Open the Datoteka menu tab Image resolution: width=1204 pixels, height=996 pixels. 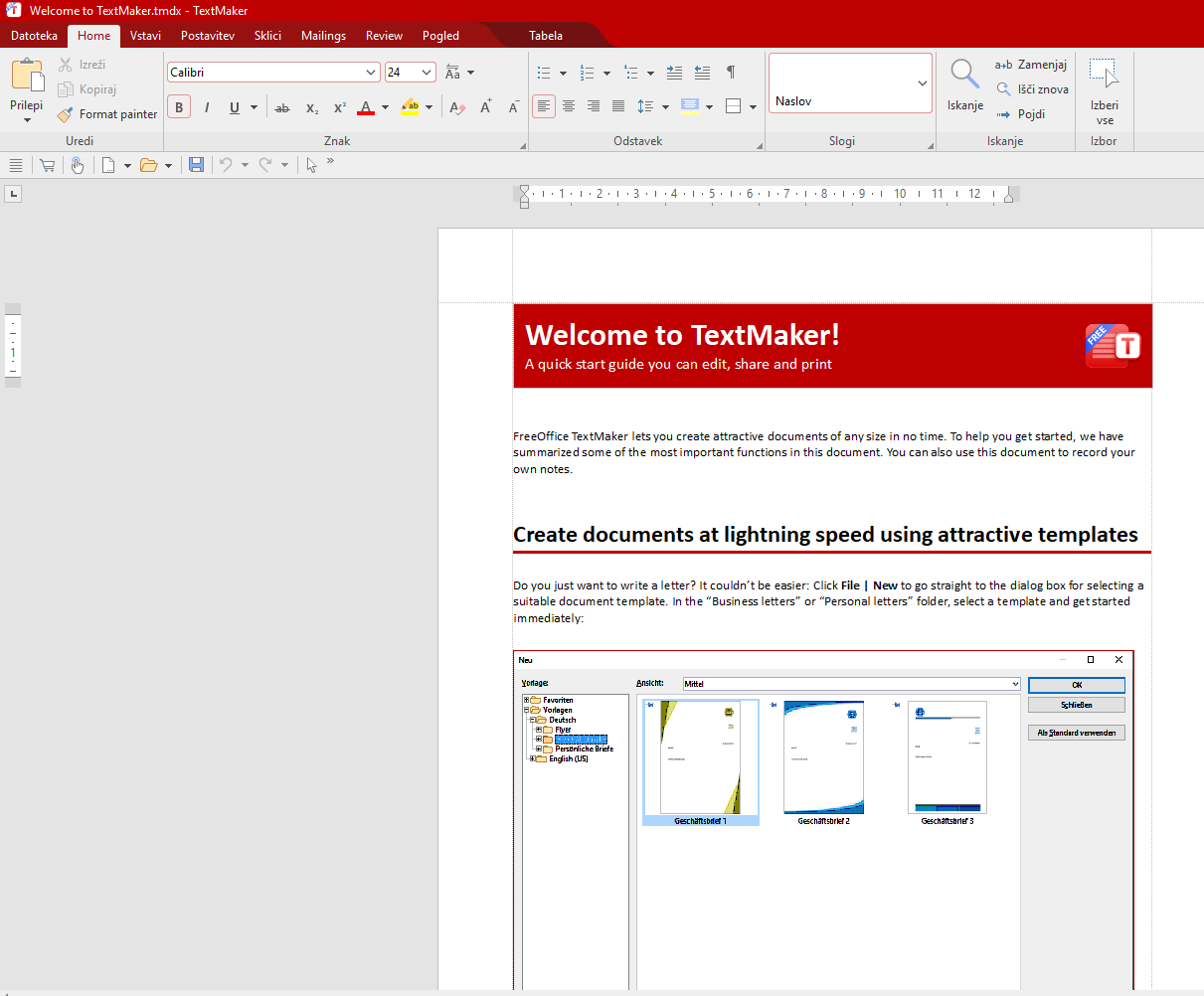[35, 36]
